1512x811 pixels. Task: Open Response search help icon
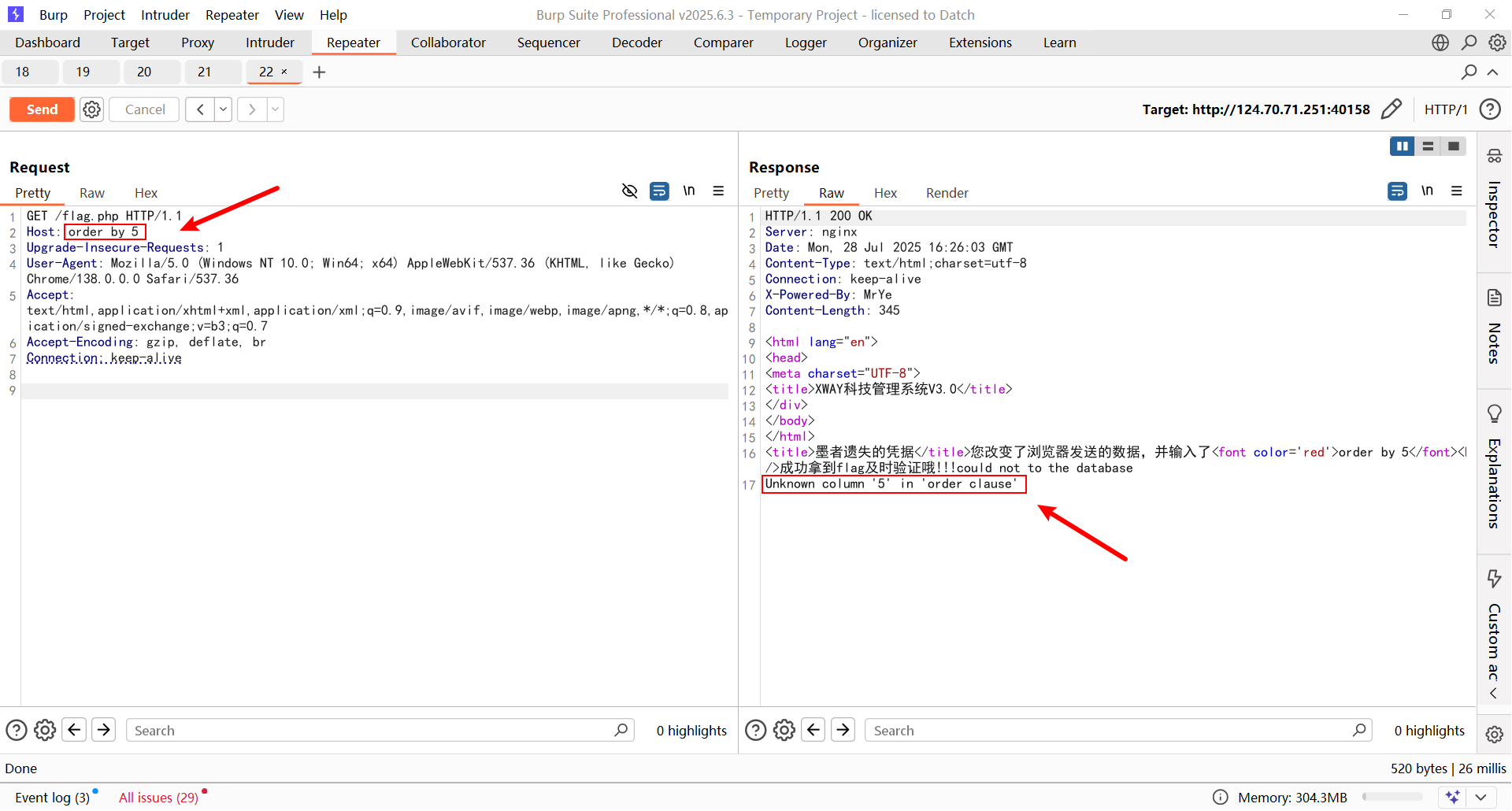click(x=755, y=730)
